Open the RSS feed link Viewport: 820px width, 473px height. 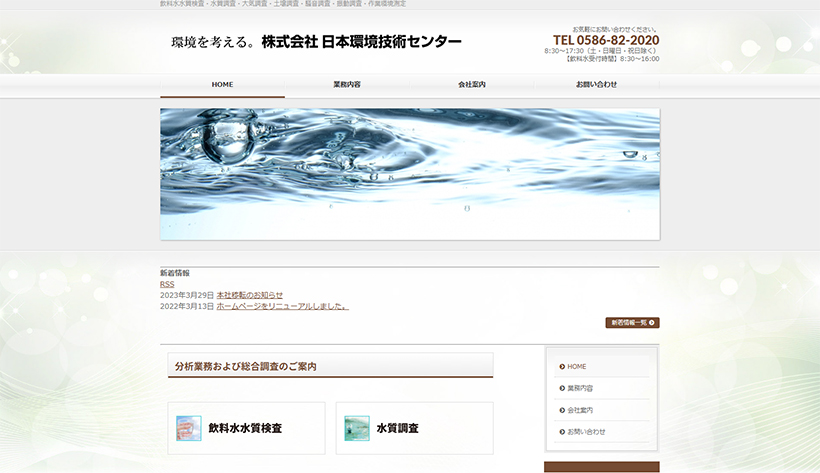point(167,284)
